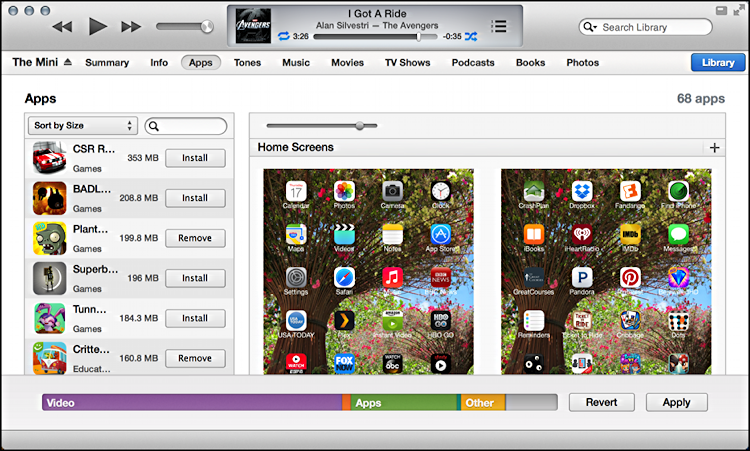Select the Clock app icon
Screen dimensions: 750x451
click(x=441, y=191)
